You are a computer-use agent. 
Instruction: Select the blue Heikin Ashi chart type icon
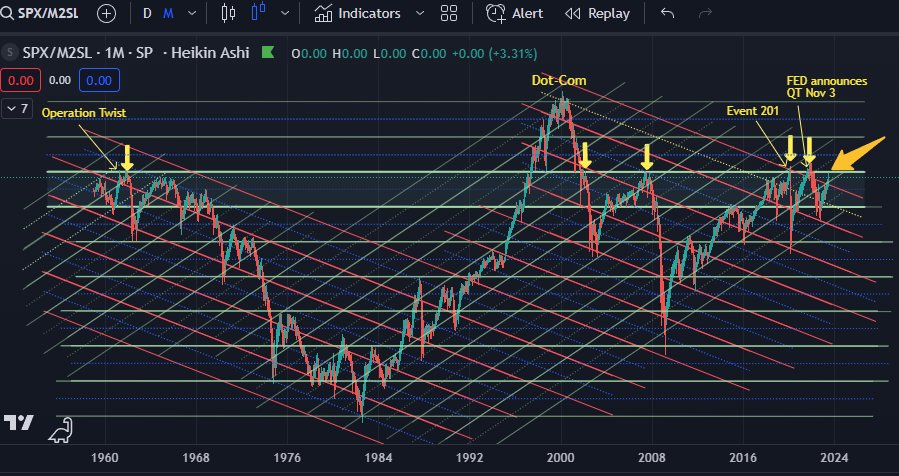(259, 12)
